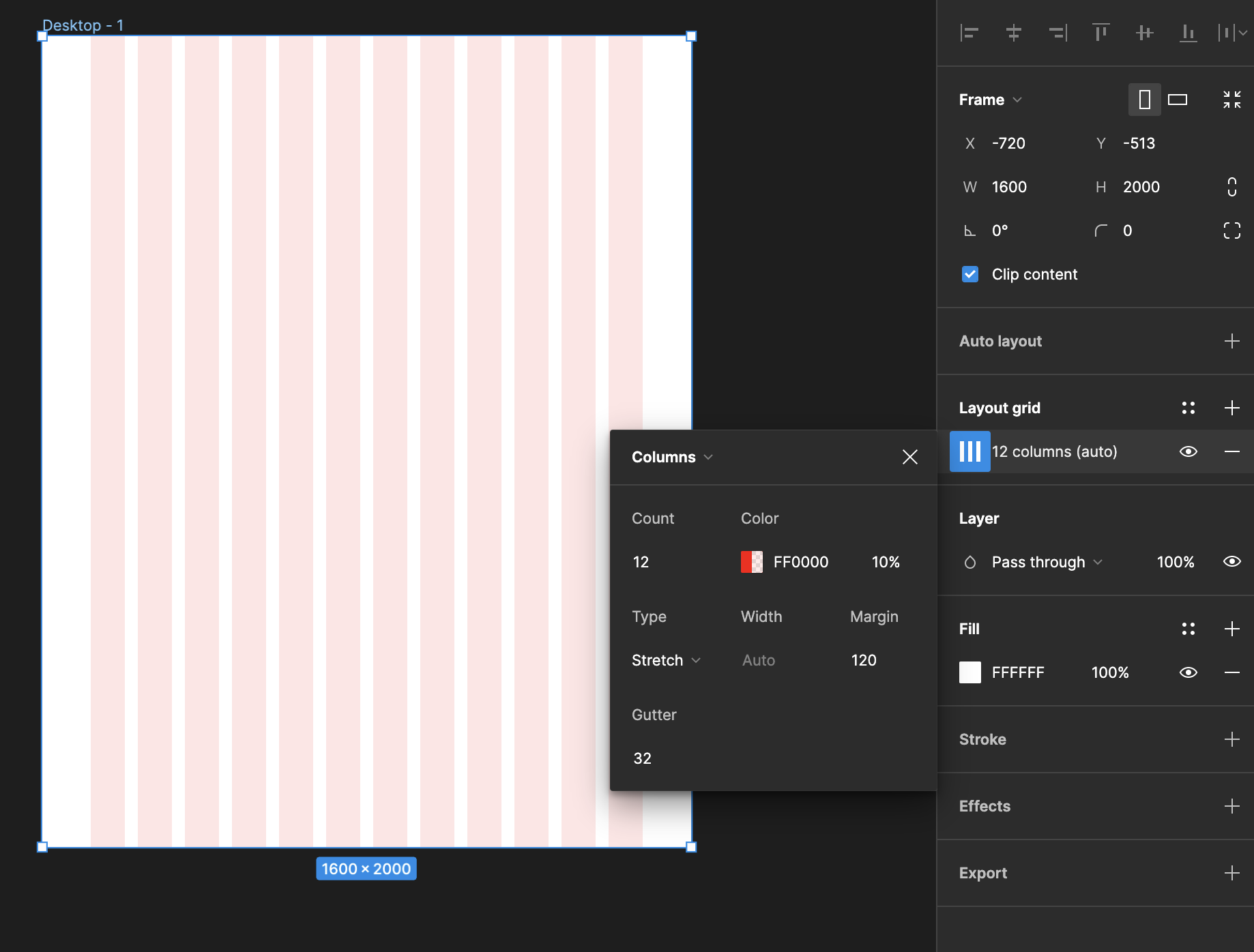Add a stroke
Viewport: 1254px width, 952px height.
pyautogui.click(x=1232, y=739)
